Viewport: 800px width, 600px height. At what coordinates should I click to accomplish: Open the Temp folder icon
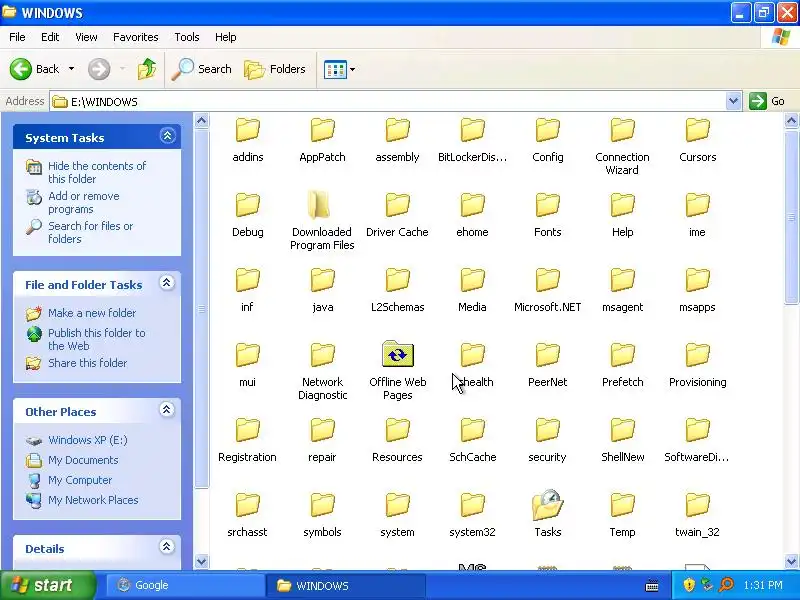tap(622, 505)
